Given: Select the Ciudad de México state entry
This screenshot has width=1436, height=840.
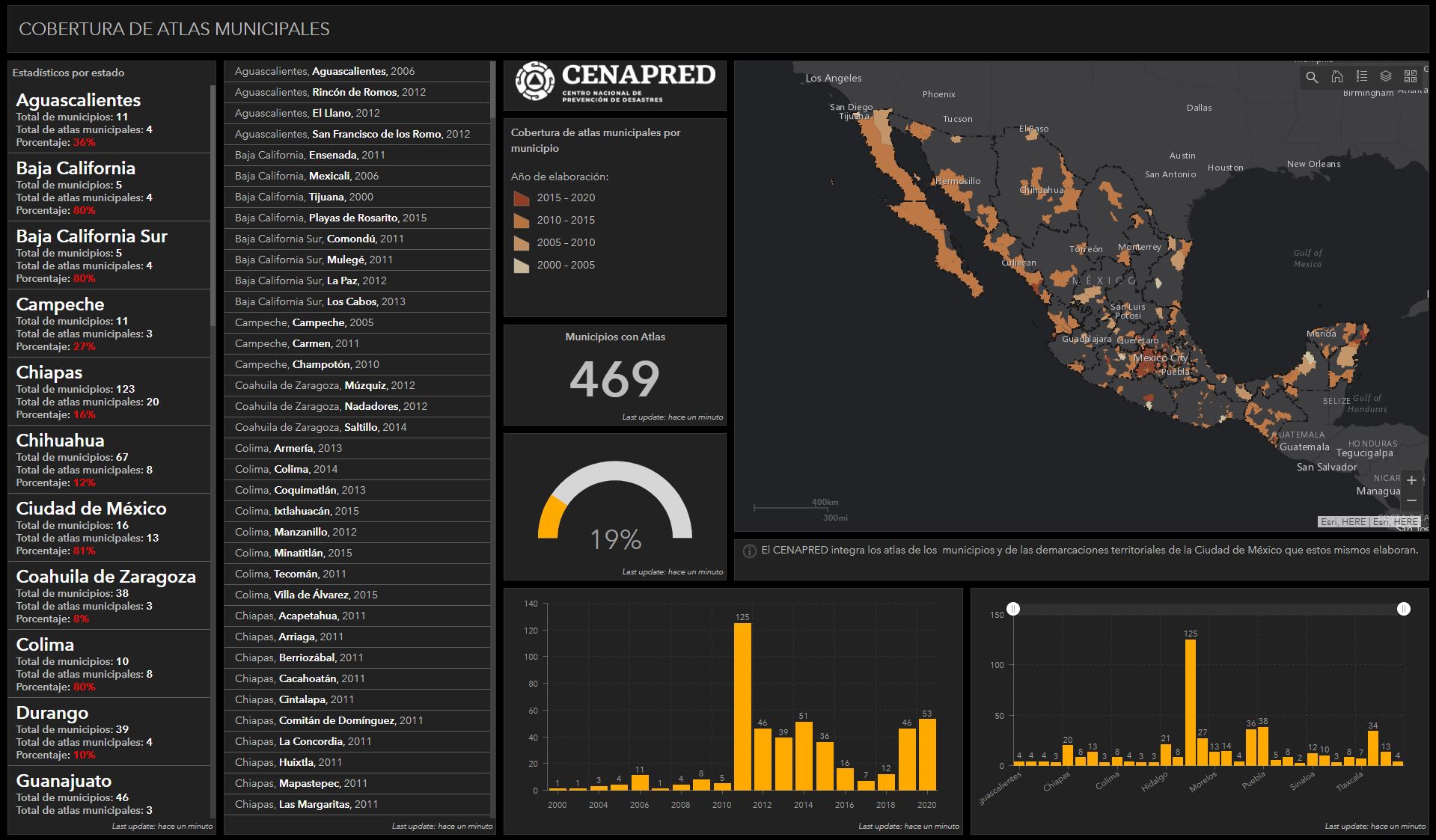Looking at the screenshot, I should [x=109, y=527].
